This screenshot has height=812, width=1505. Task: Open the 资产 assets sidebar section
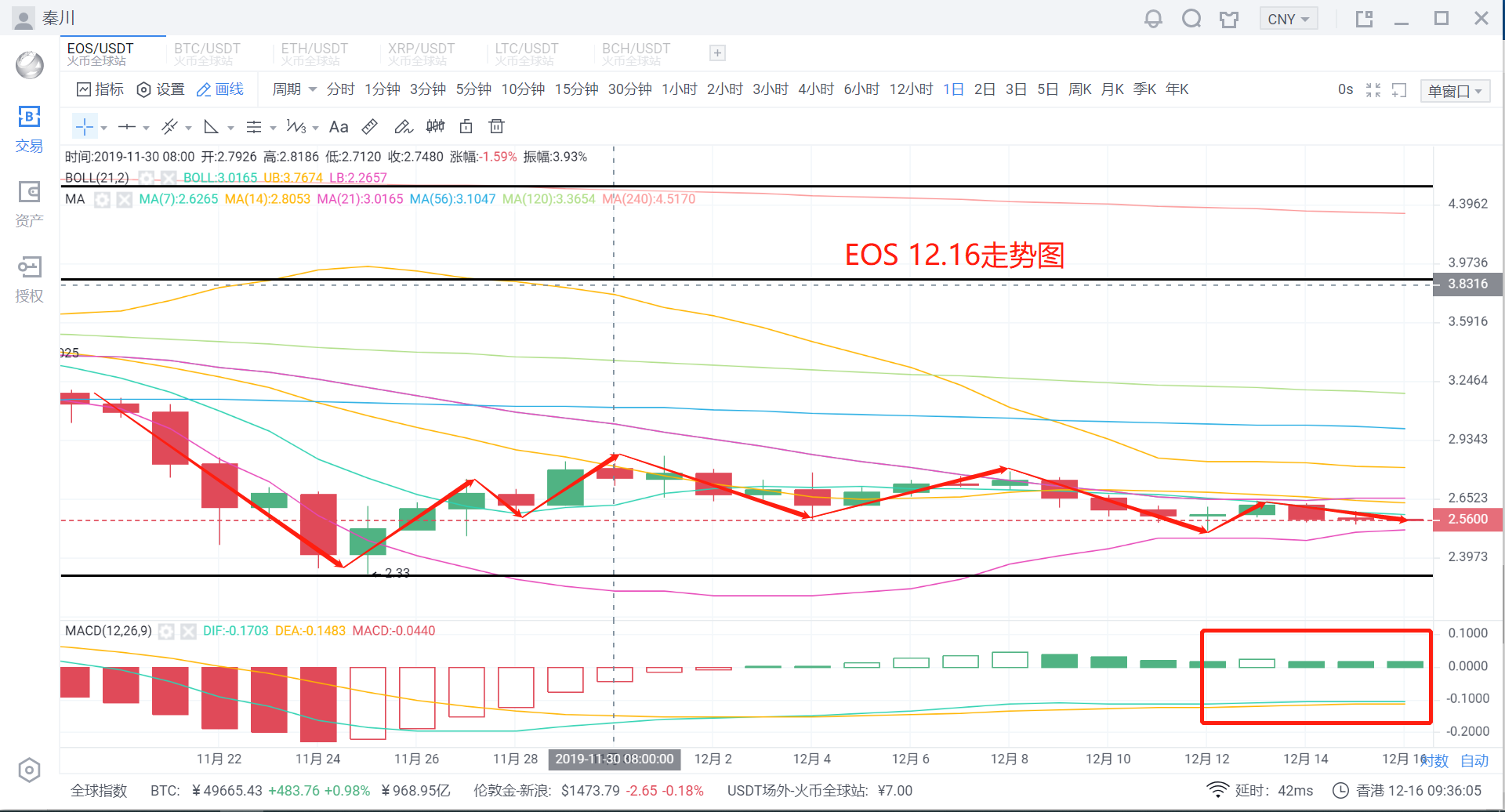pos(29,205)
